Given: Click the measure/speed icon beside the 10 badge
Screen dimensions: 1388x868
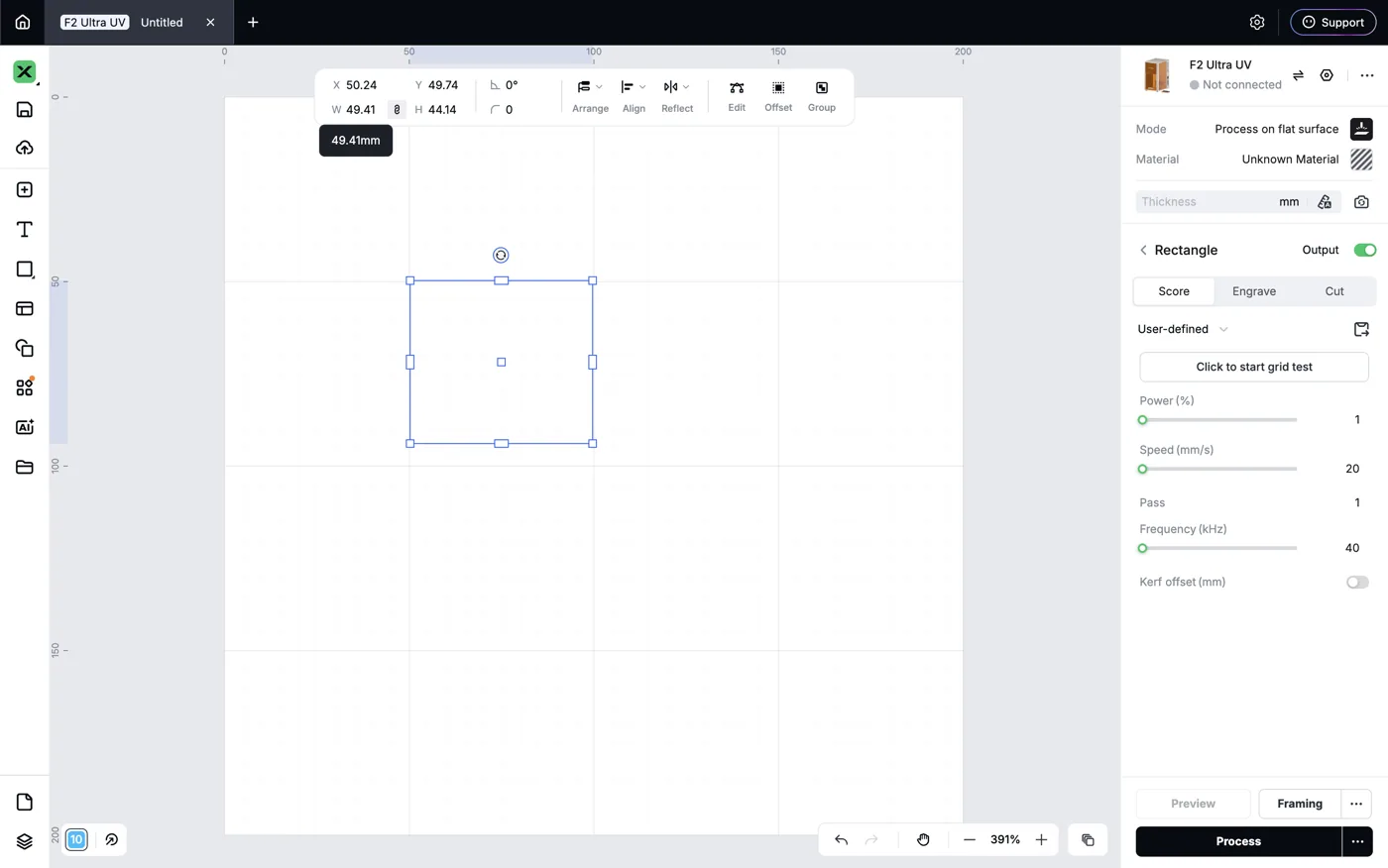Looking at the screenshot, I should coord(111,839).
